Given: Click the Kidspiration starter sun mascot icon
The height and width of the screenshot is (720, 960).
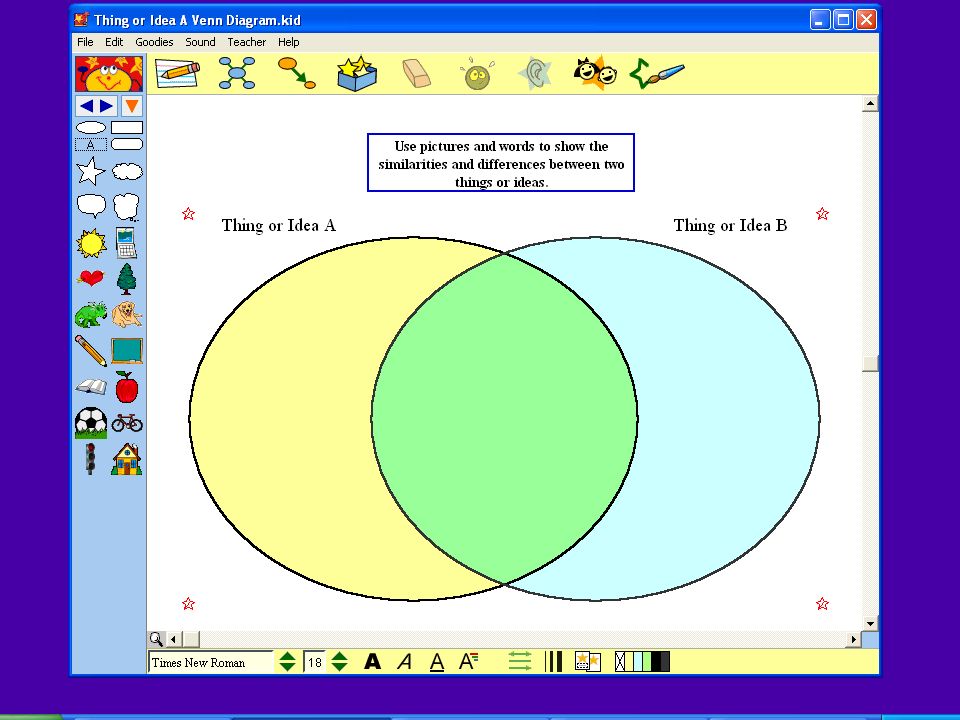Looking at the screenshot, I should pyautogui.click(x=109, y=73).
